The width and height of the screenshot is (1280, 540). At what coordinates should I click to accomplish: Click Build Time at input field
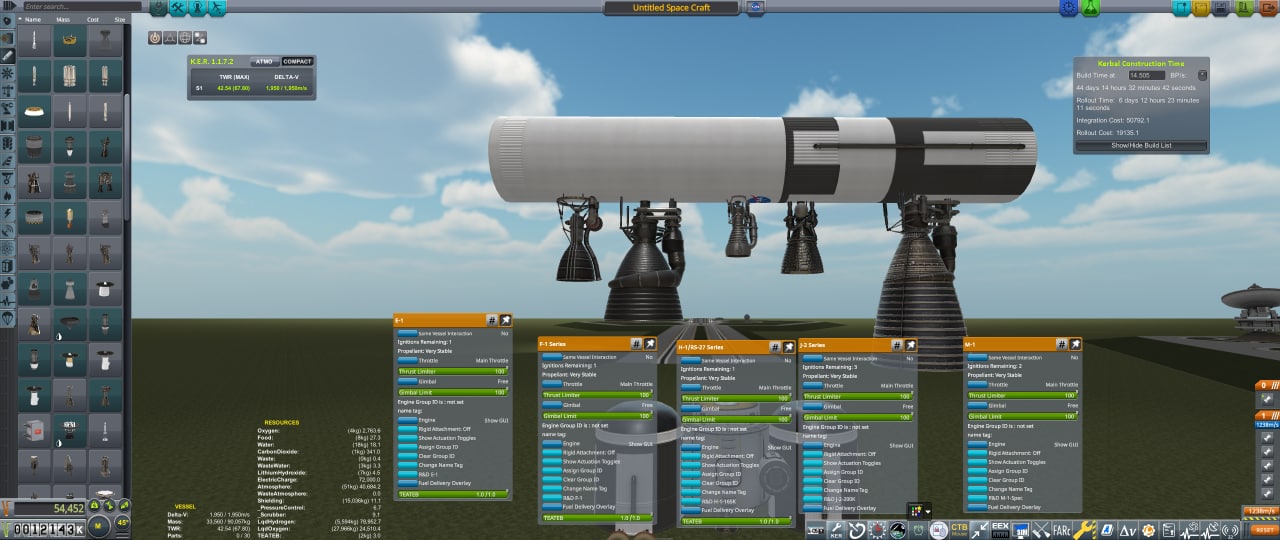click(1146, 75)
